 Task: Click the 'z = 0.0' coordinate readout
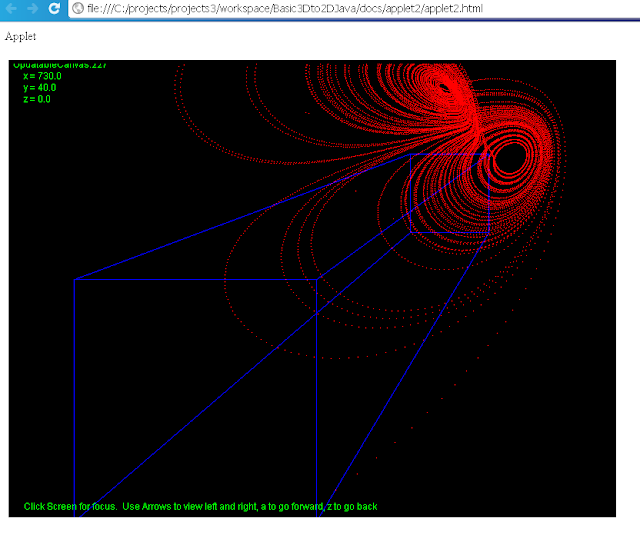[x=37, y=99]
